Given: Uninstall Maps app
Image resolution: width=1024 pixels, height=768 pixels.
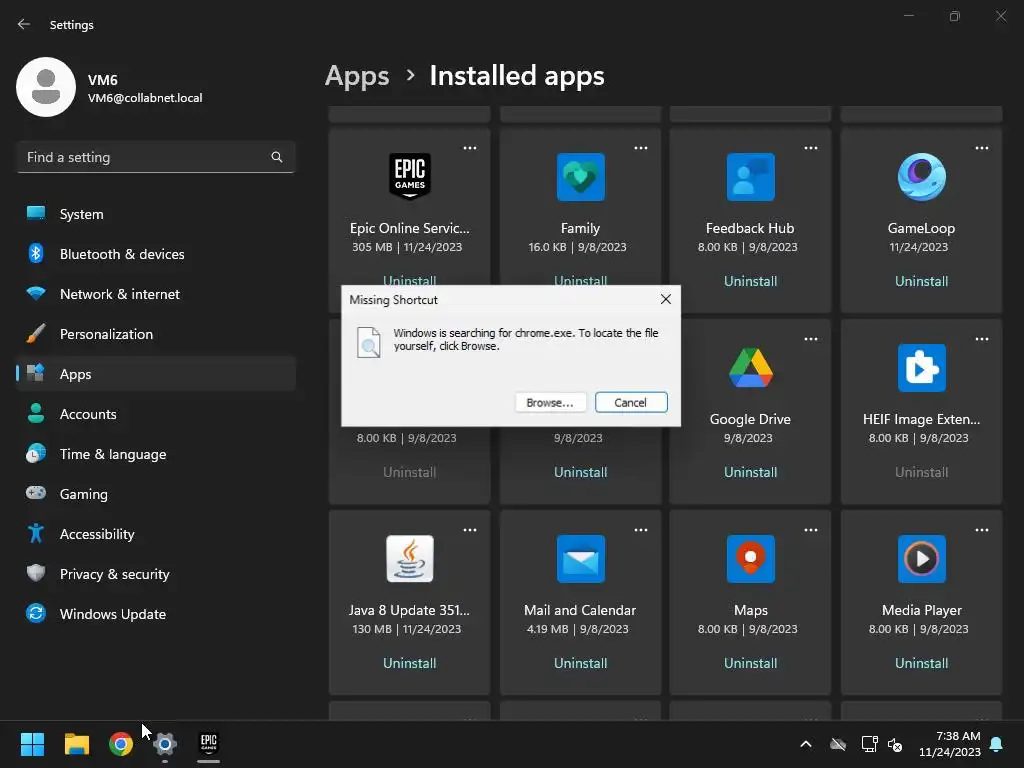Looking at the screenshot, I should pos(750,663).
